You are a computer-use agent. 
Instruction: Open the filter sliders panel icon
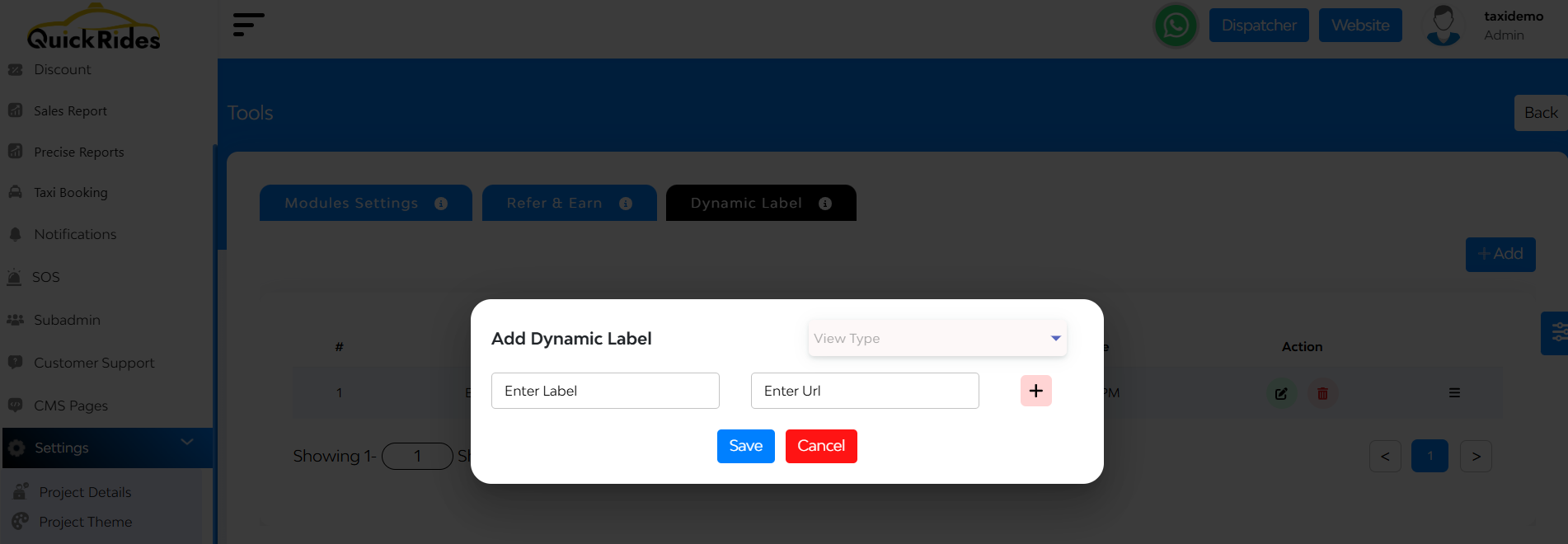(1557, 333)
